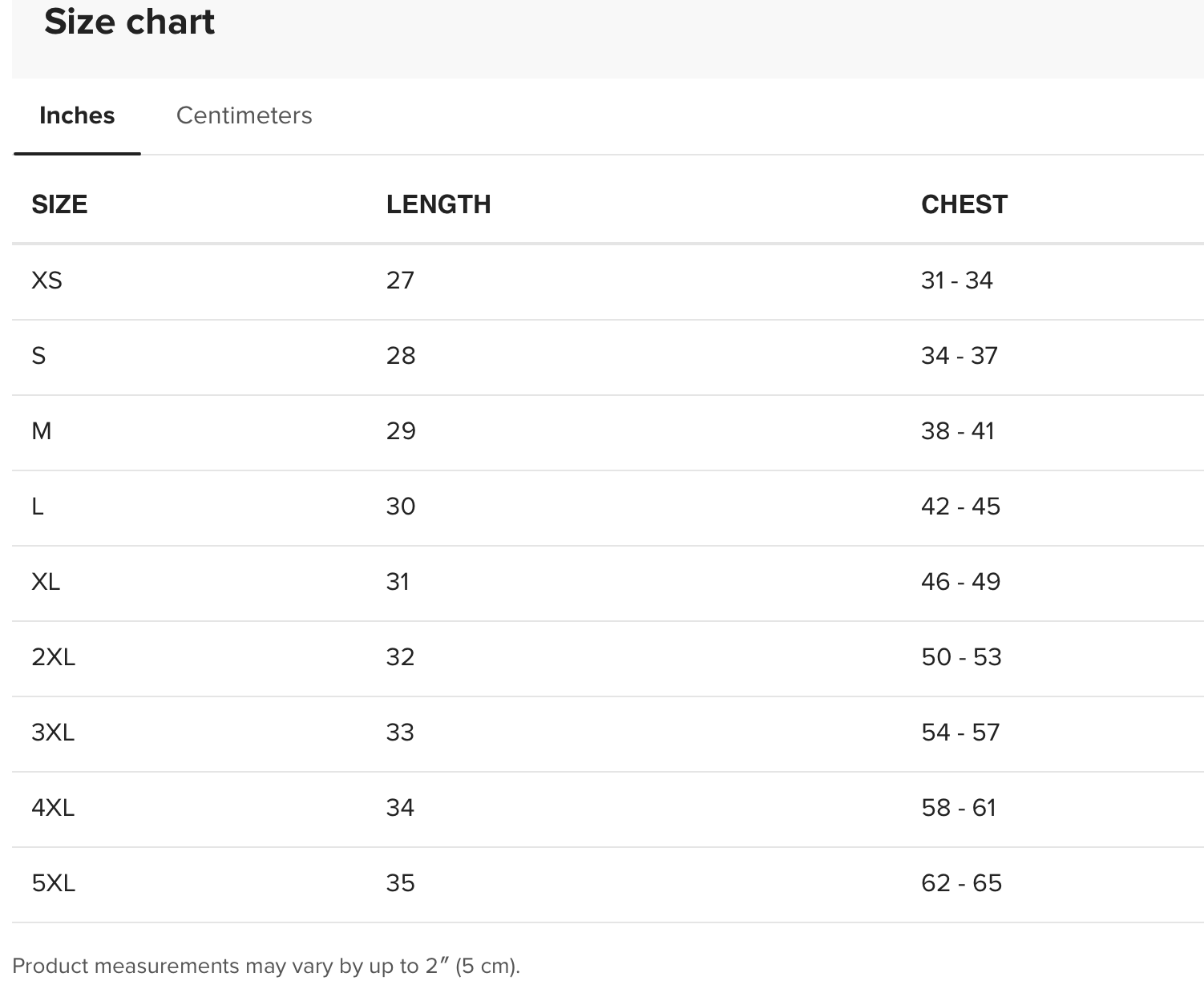Click the 4XL size label

53,808
